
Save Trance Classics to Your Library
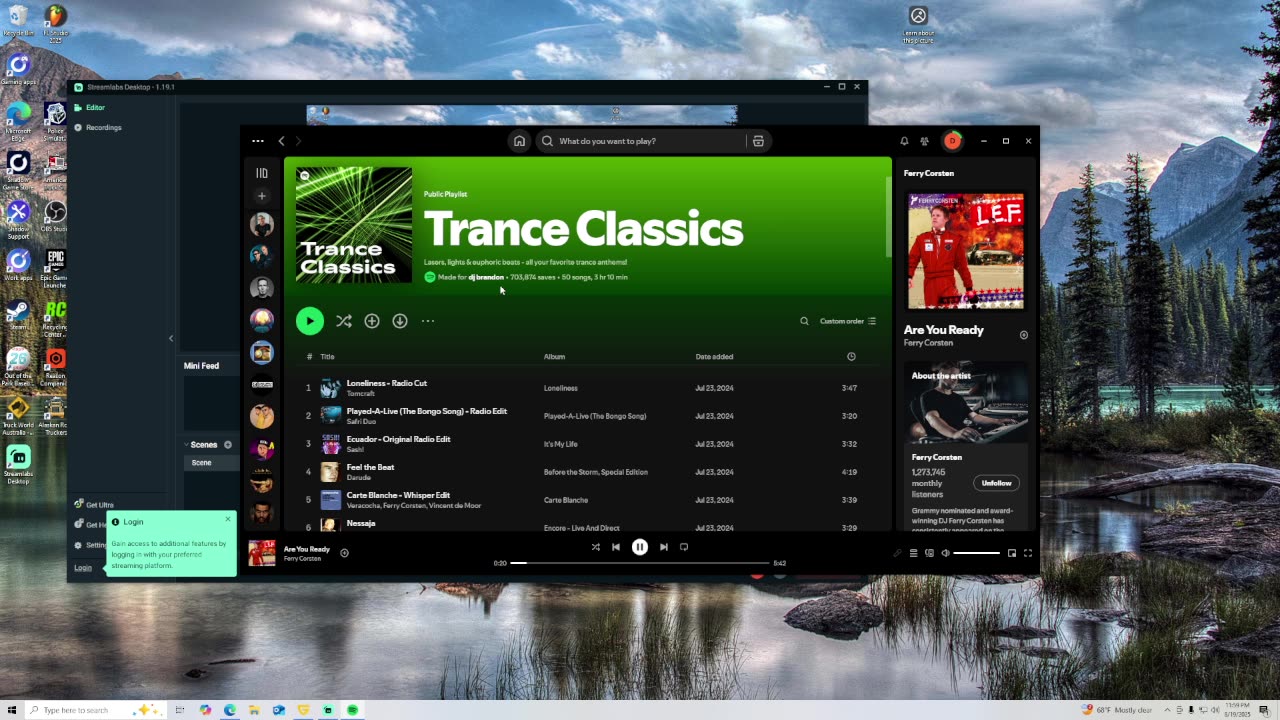tap(372, 321)
